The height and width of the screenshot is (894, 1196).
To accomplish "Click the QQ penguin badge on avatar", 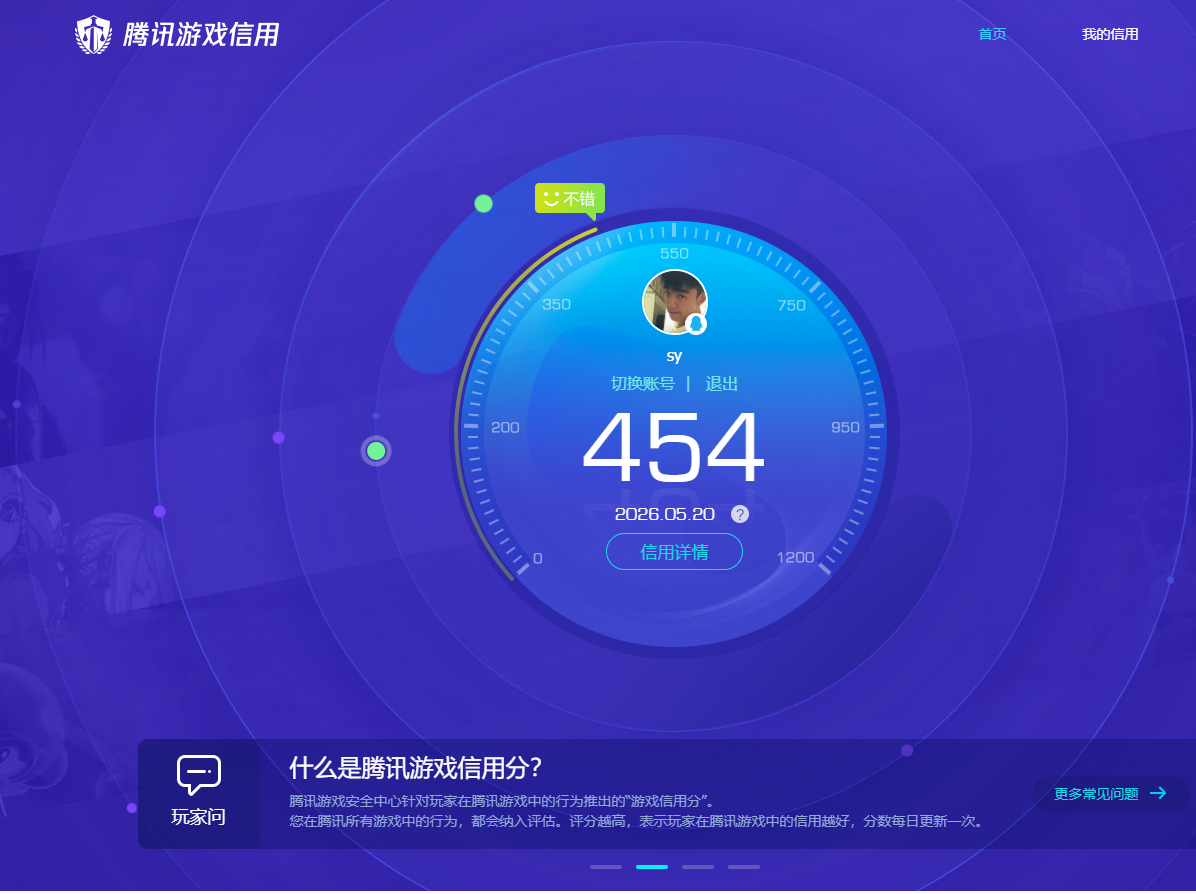I will pos(696,323).
